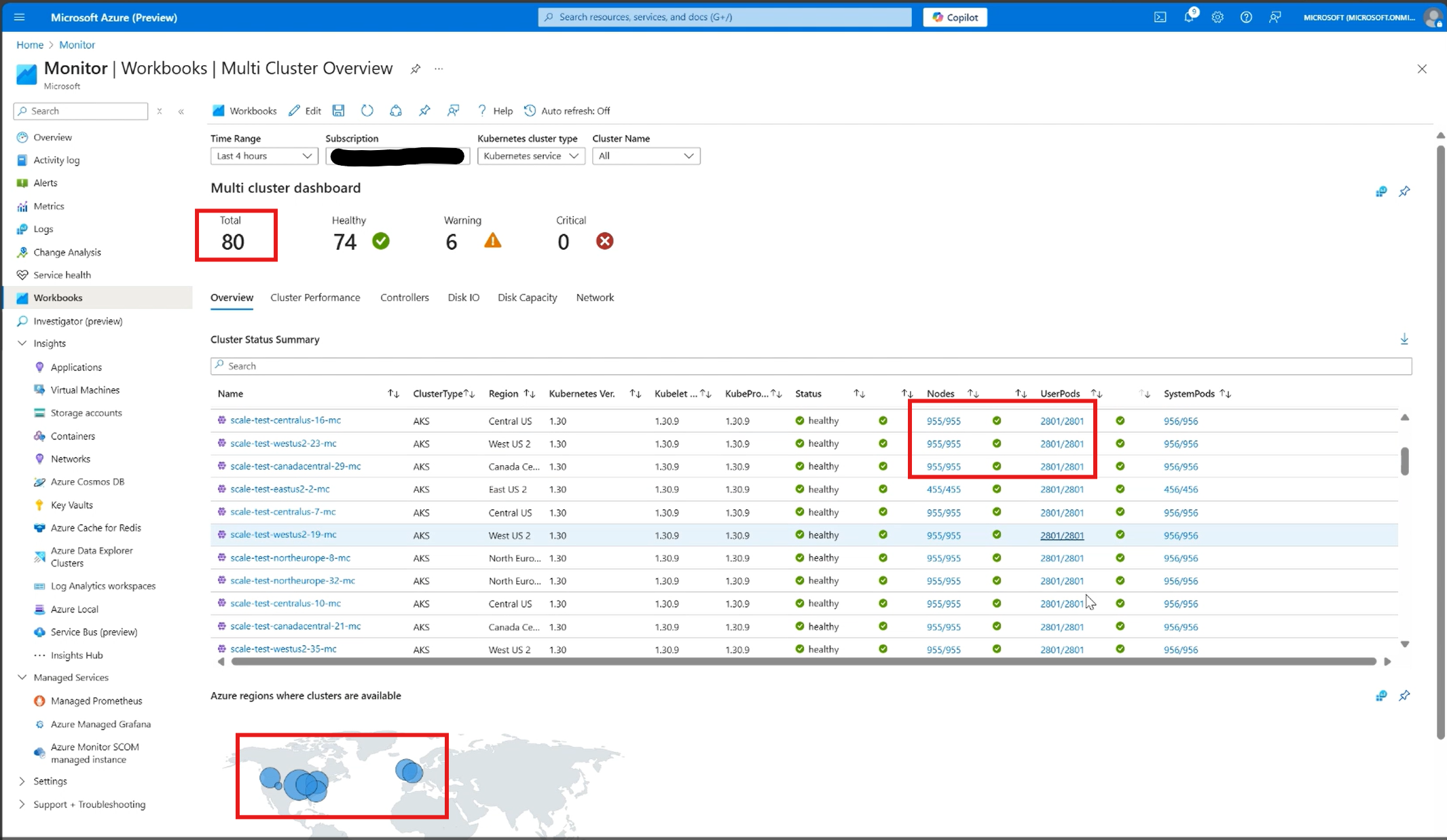
Task: Click the table scroll-down arrow
Action: [x=1405, y=644]
